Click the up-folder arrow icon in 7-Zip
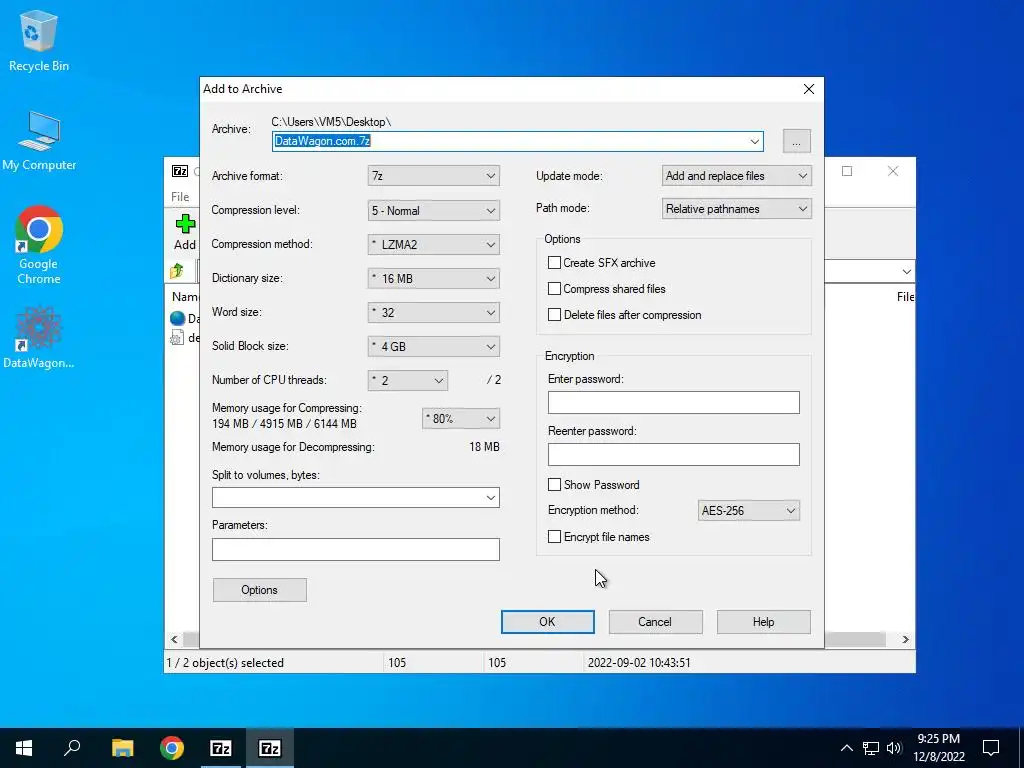This screenshot has height=768, width=1024. 177,270
